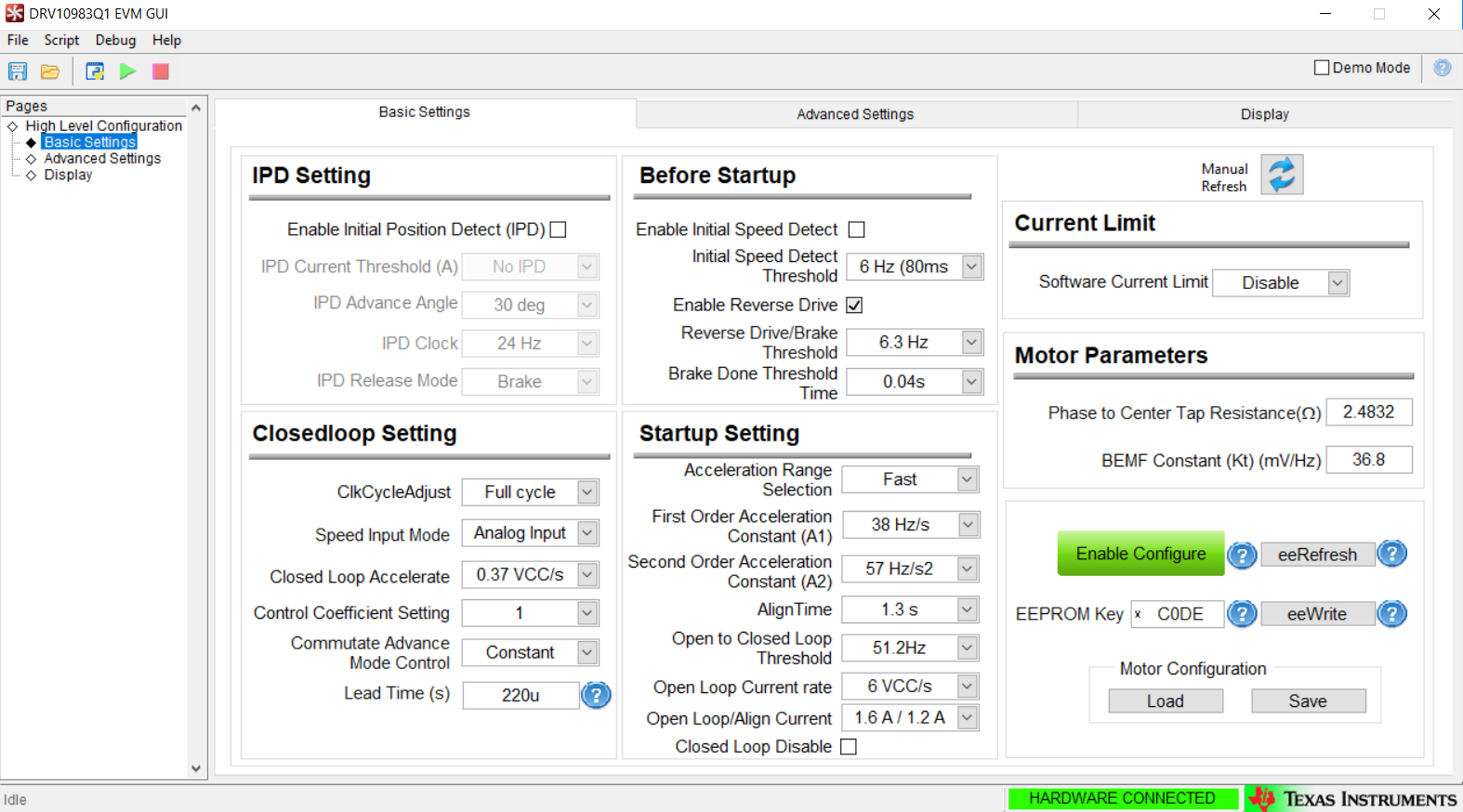Image resolution: width=1463 pixels, height=812 pixels.
Task: Click the red Stop toolbar icon
Action: 161,72
